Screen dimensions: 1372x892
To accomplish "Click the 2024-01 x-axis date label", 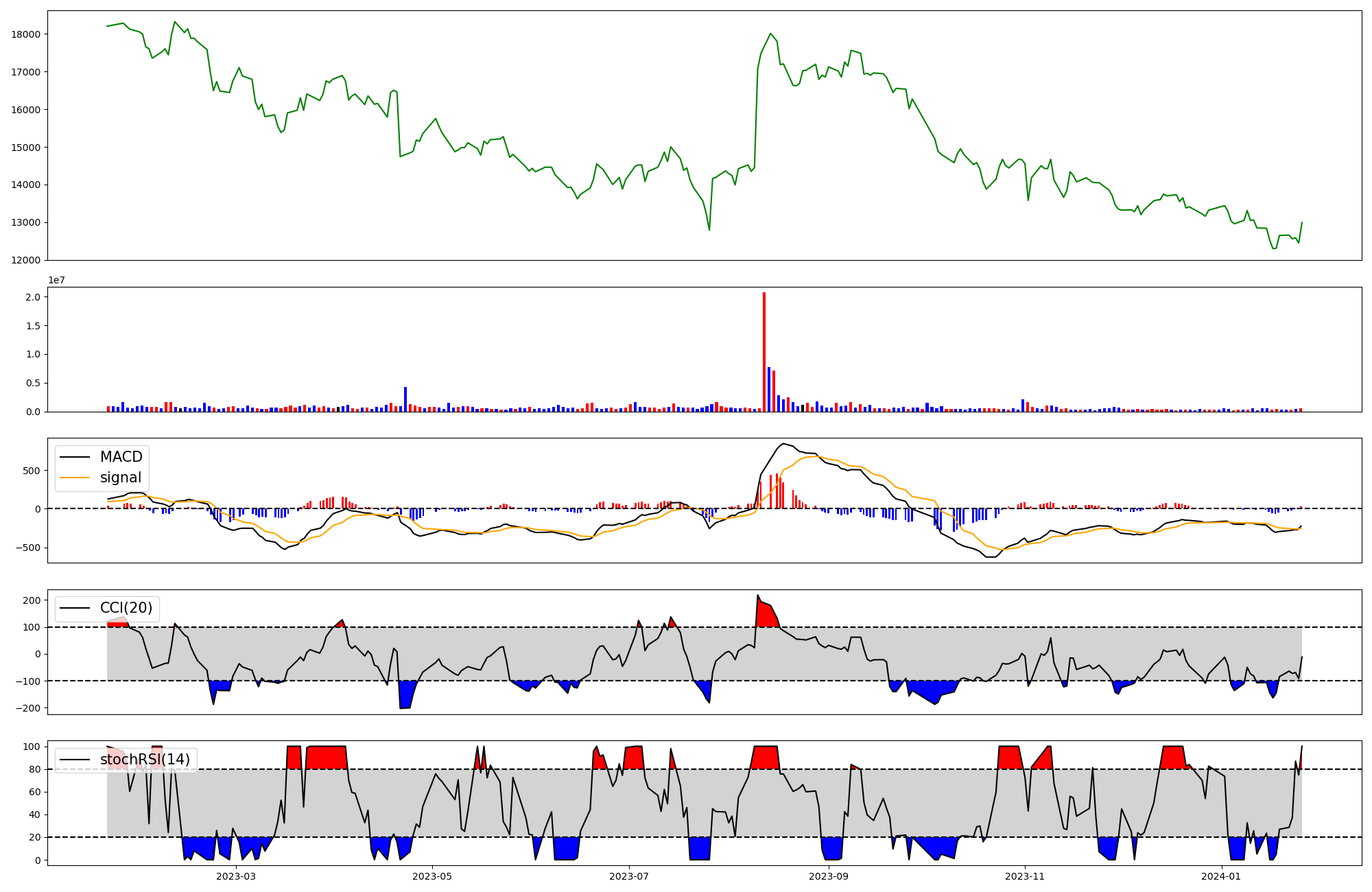I will (x=1222, y=876).
